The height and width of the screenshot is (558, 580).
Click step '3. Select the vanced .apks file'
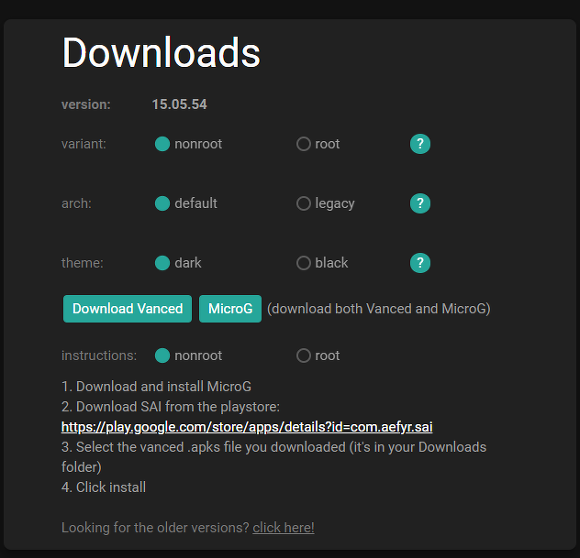(274, 457)
